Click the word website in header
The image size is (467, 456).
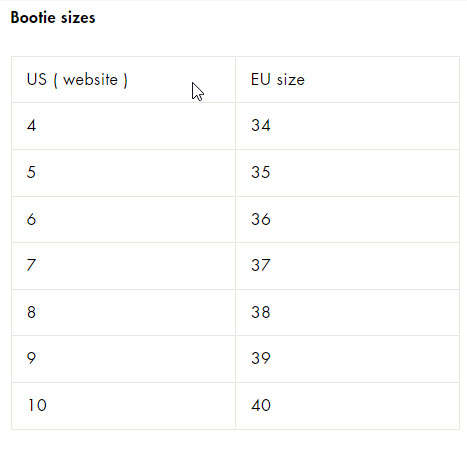pyautogui.click(x=90, y=80)
